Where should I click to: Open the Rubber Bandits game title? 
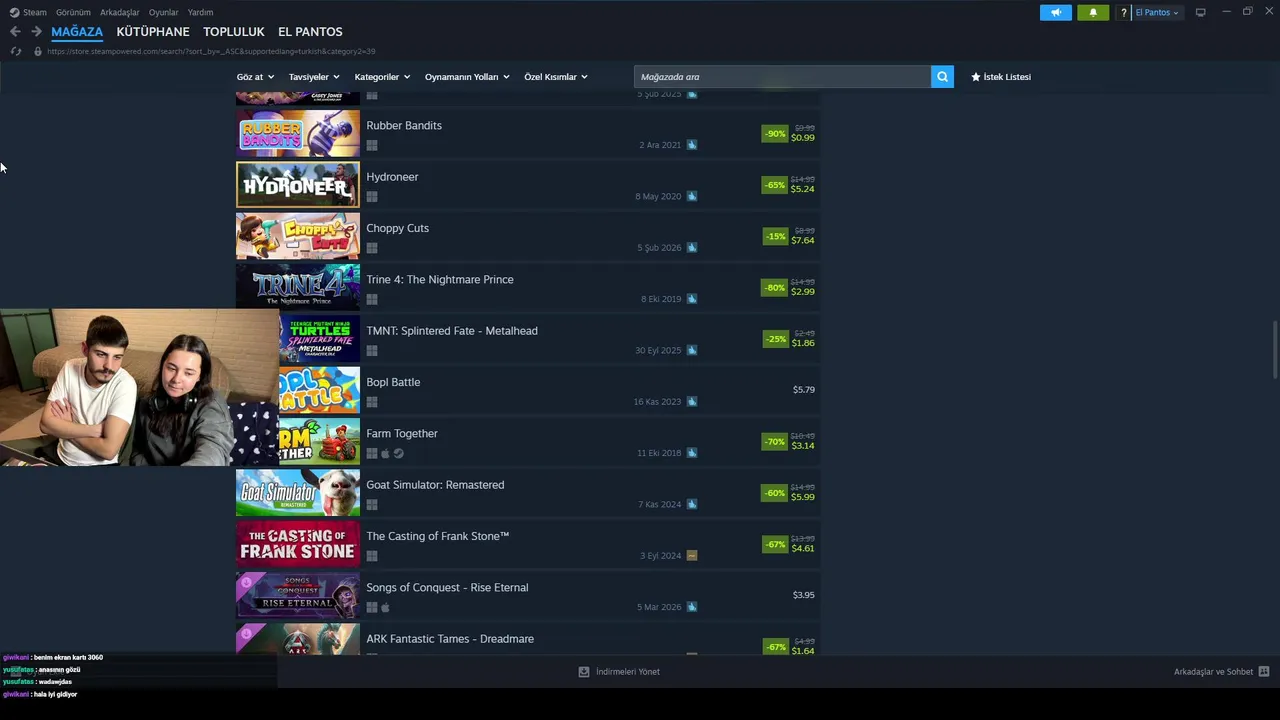404,126
